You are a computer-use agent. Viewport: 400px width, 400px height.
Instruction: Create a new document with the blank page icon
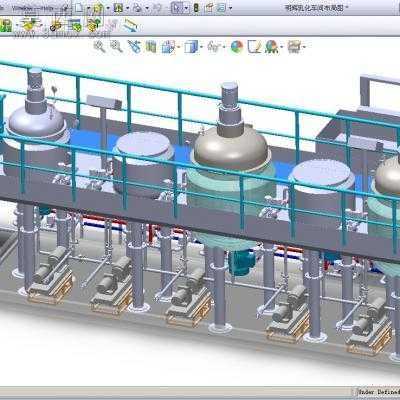pyautogui.click(x=79, y=7)
